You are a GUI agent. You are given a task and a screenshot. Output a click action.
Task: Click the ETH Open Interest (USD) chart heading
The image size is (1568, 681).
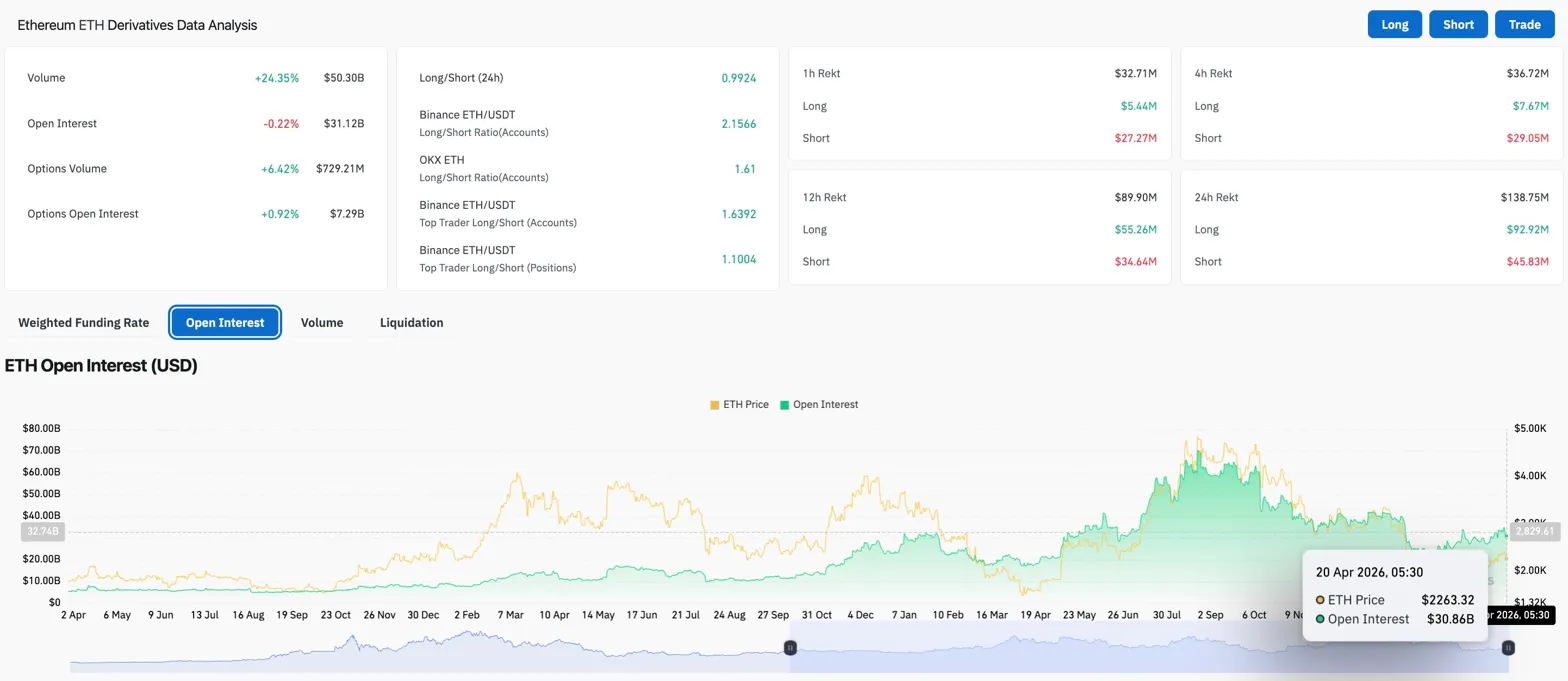[x=101, y=366]
